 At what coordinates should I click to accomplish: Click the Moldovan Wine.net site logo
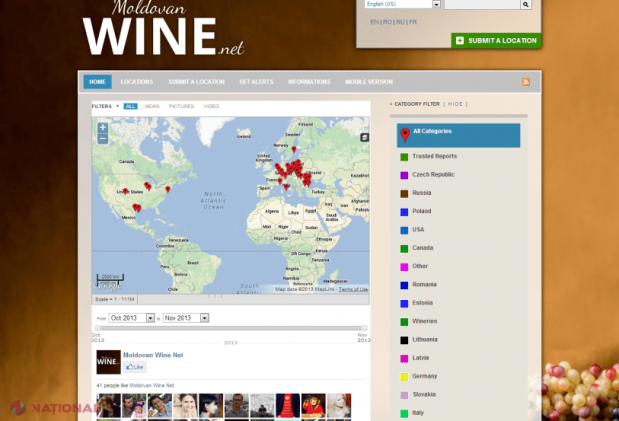coord(163,30)
